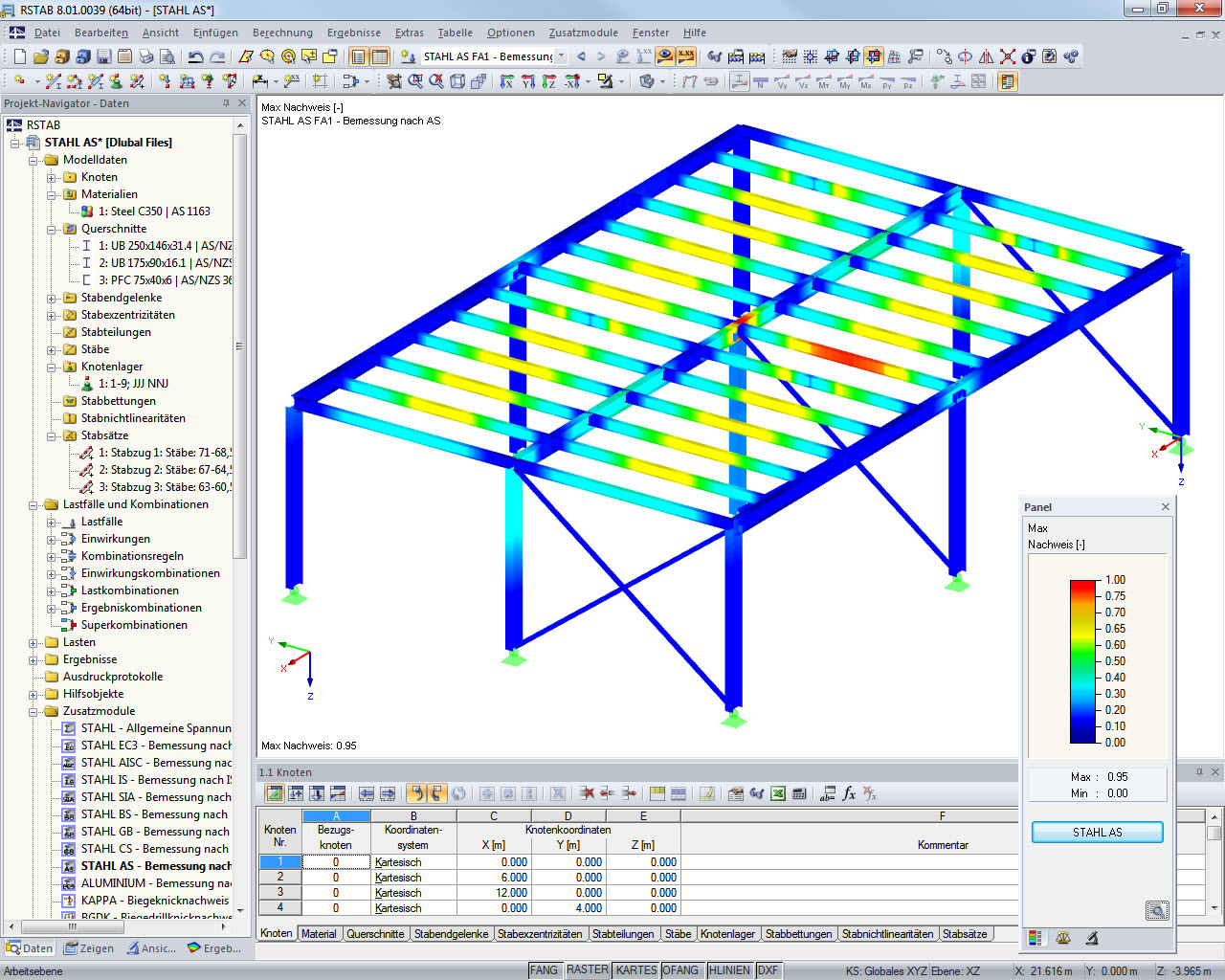The width and height of the screenshot is (1225, 980).
Task: Expand the Stäbe tree node
Action: [x=52, y=350]
